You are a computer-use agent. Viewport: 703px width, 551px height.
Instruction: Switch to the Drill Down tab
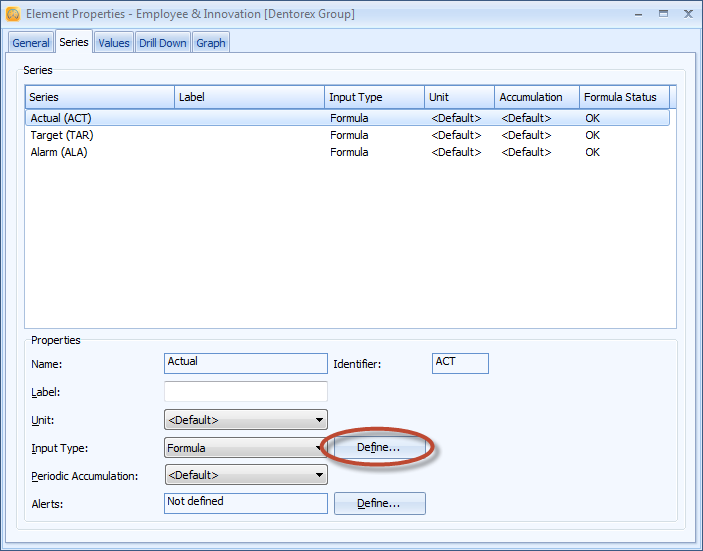[x=162, y=43]
